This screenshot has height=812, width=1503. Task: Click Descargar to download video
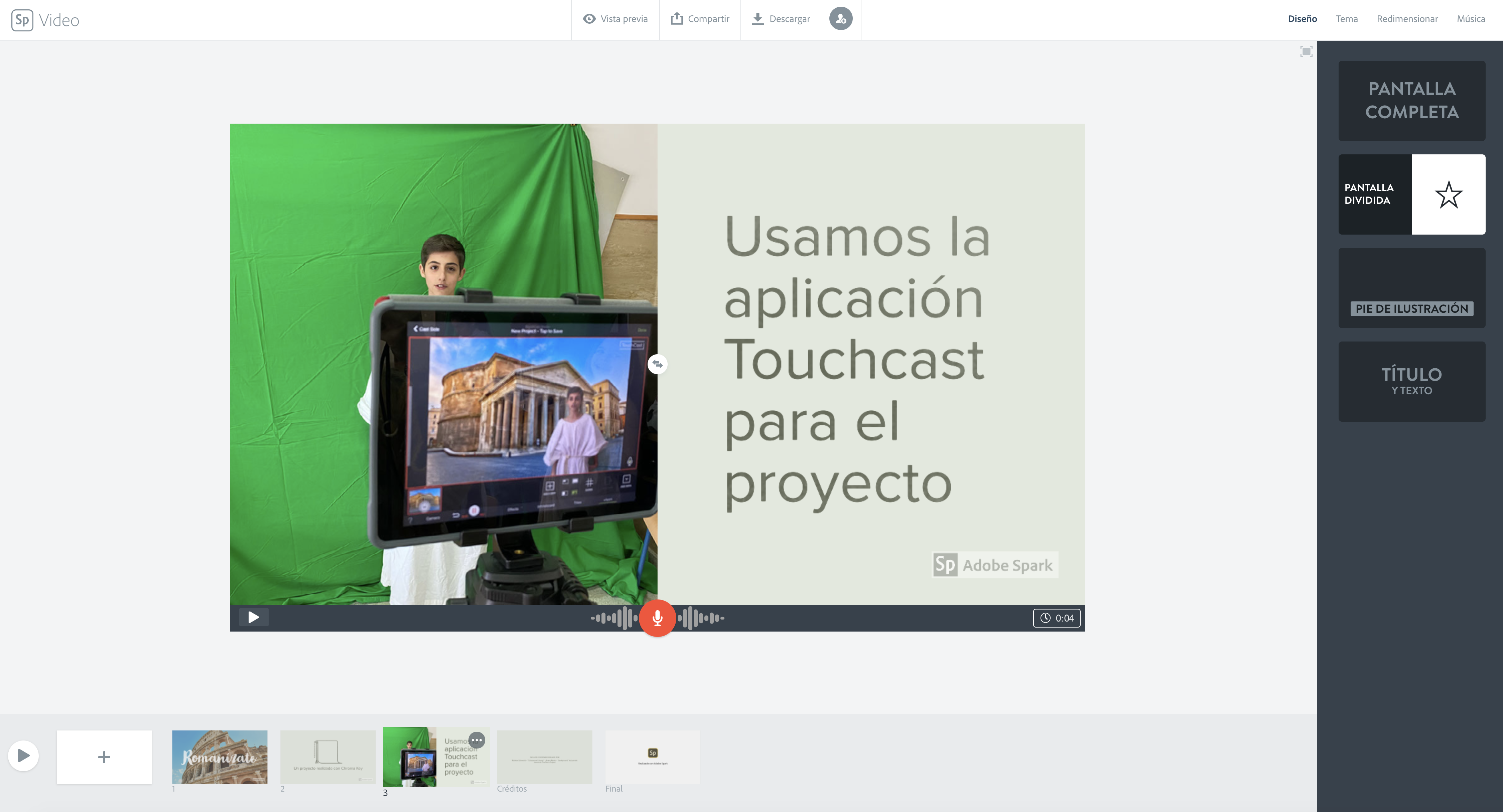click(781, 19)
